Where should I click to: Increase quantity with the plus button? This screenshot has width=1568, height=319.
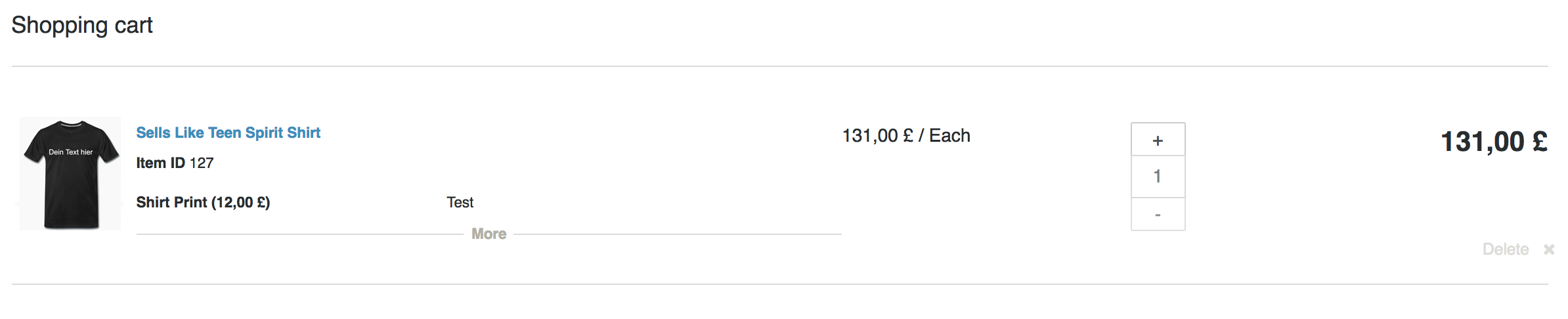click(x=1158, y=140)
